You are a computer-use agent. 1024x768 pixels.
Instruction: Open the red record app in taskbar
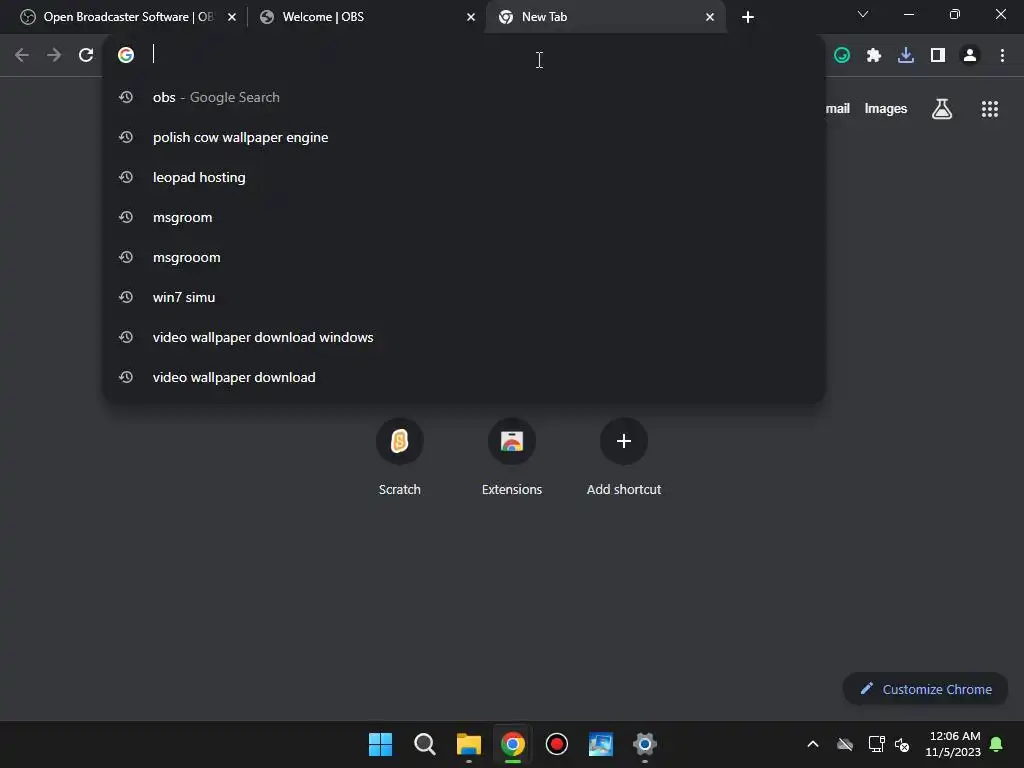(x=557, y=744)
